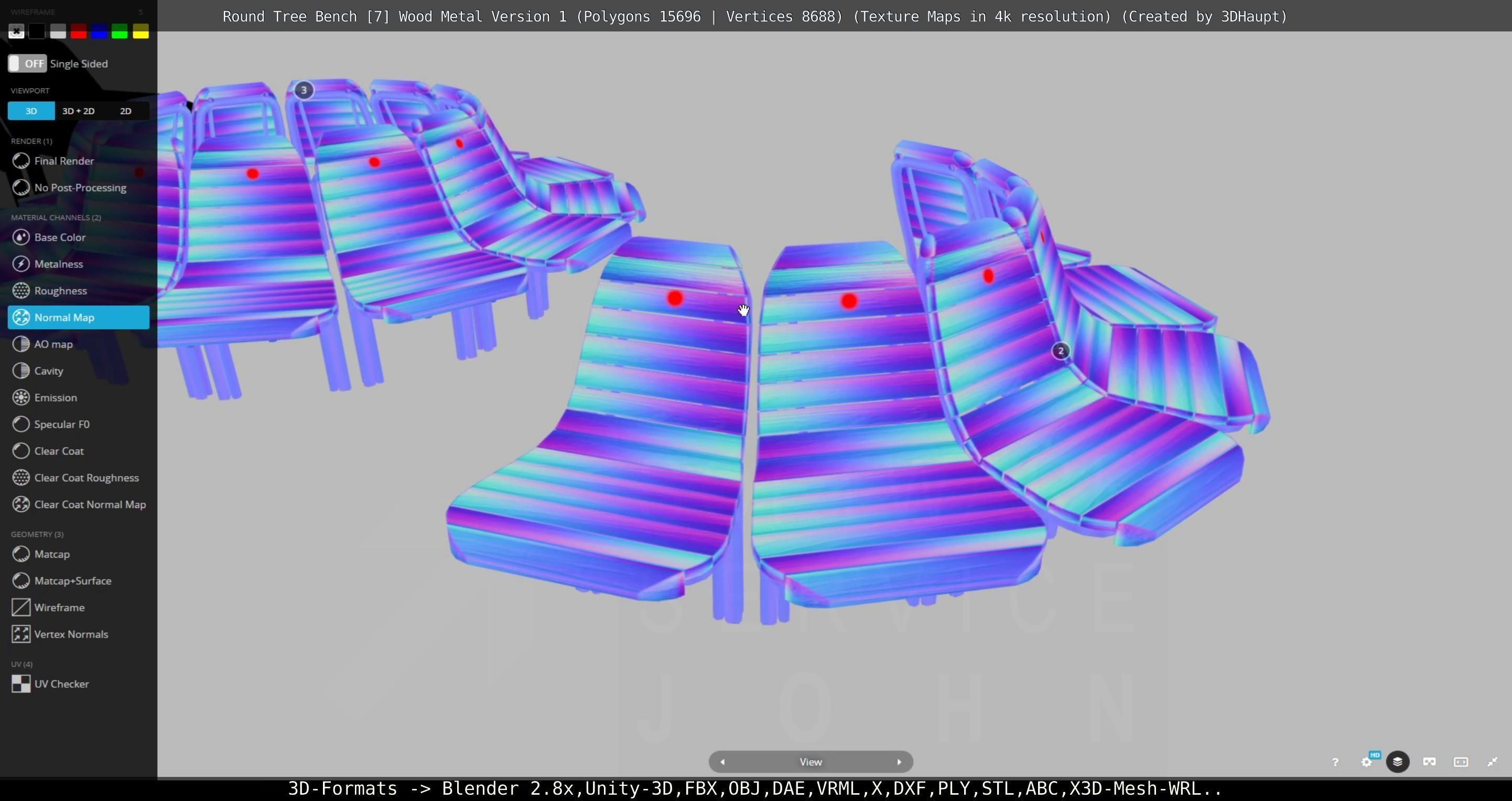The image size is (1512, 801).
Task: Click the Specular F0 icon
Action: coord(21,424)
